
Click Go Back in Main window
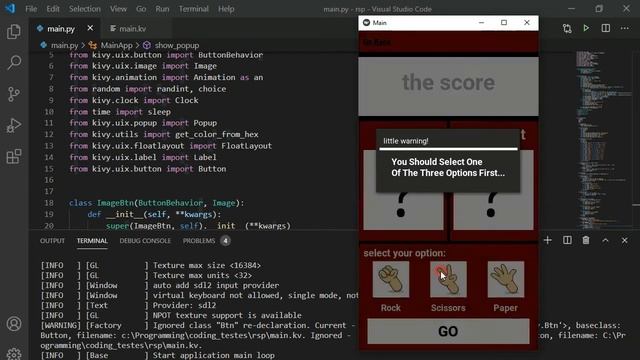[x=377, y=42]
